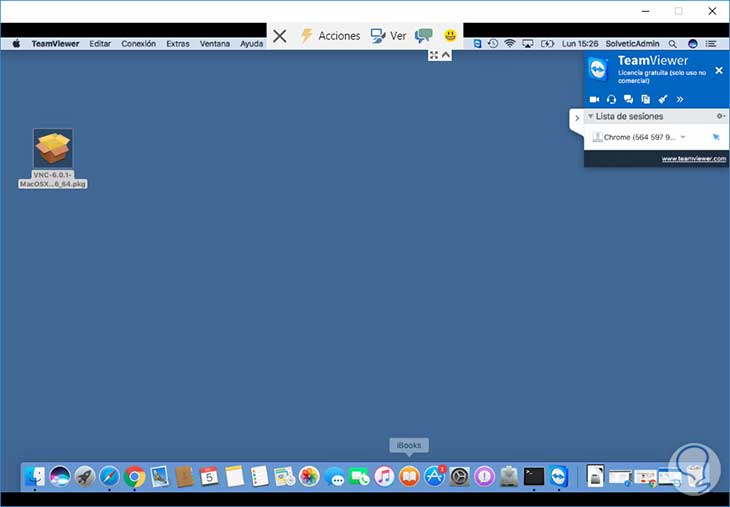This screenshot has width=730, height=507.
Task: Open TeamViewer from the Dock
Action: click(559, 476)
